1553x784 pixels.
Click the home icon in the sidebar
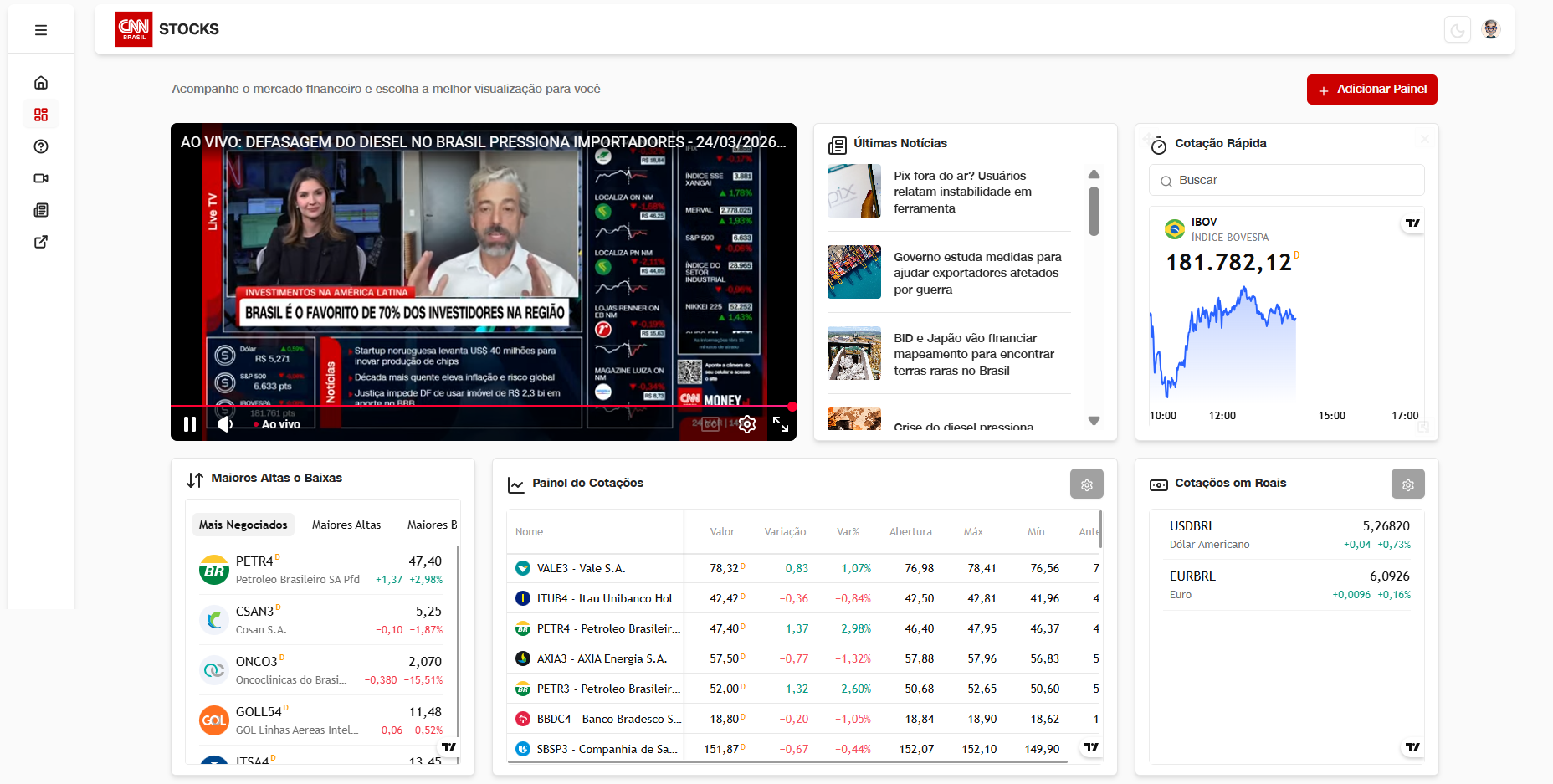click(x=41, y=83)
